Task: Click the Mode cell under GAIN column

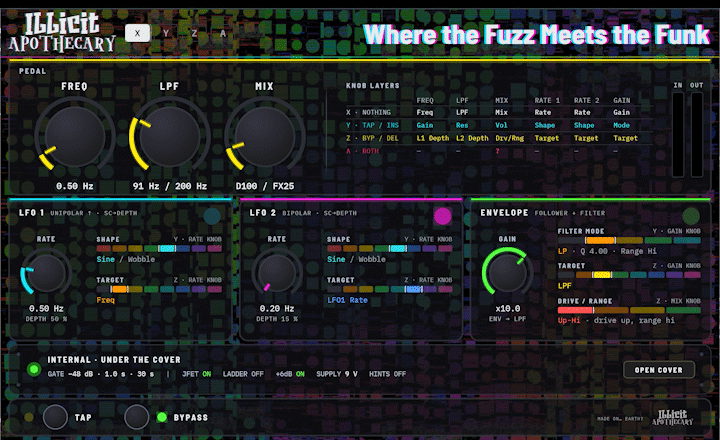Action: tap(621, 125)
